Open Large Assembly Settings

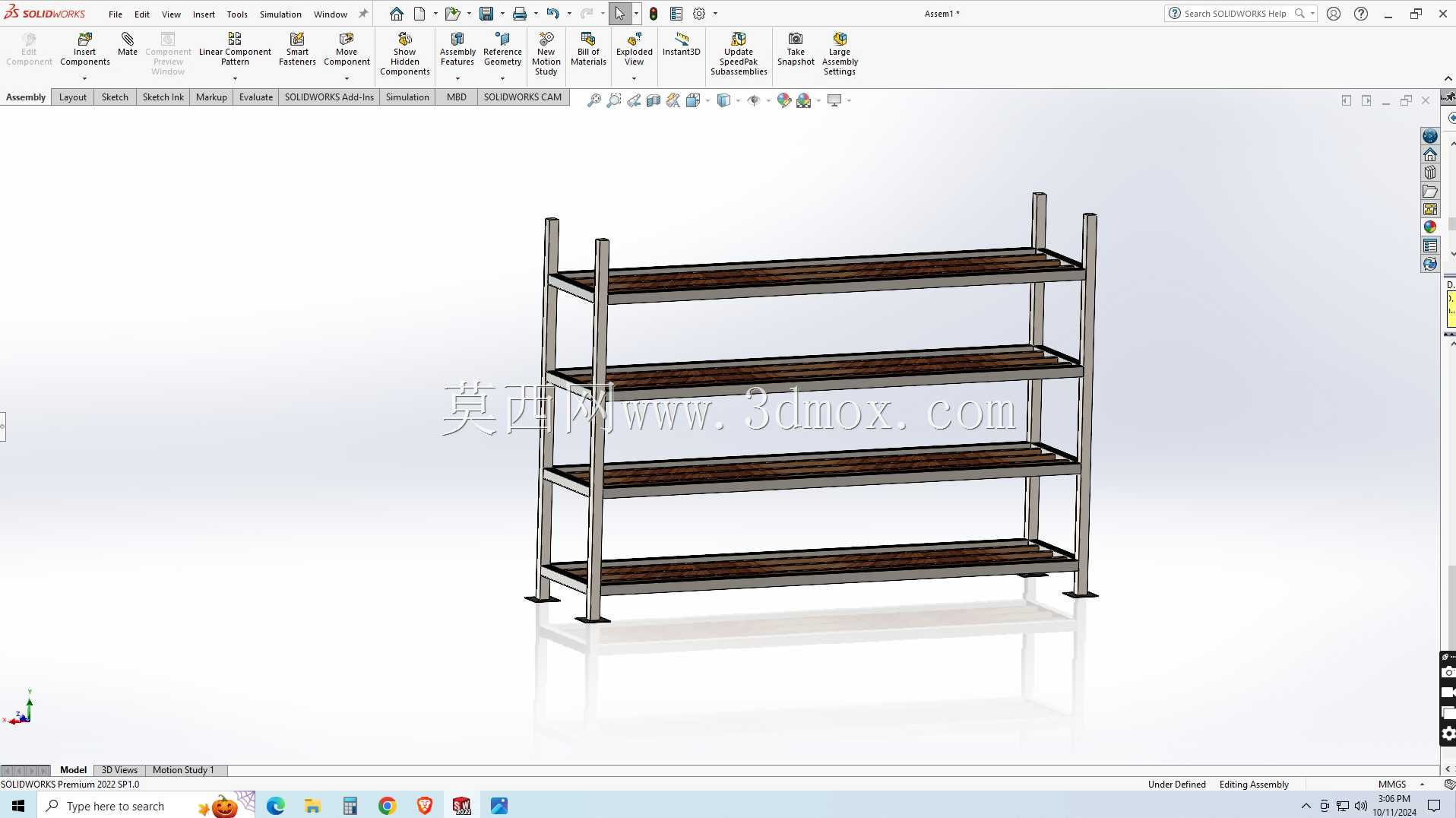coord(840,53)
